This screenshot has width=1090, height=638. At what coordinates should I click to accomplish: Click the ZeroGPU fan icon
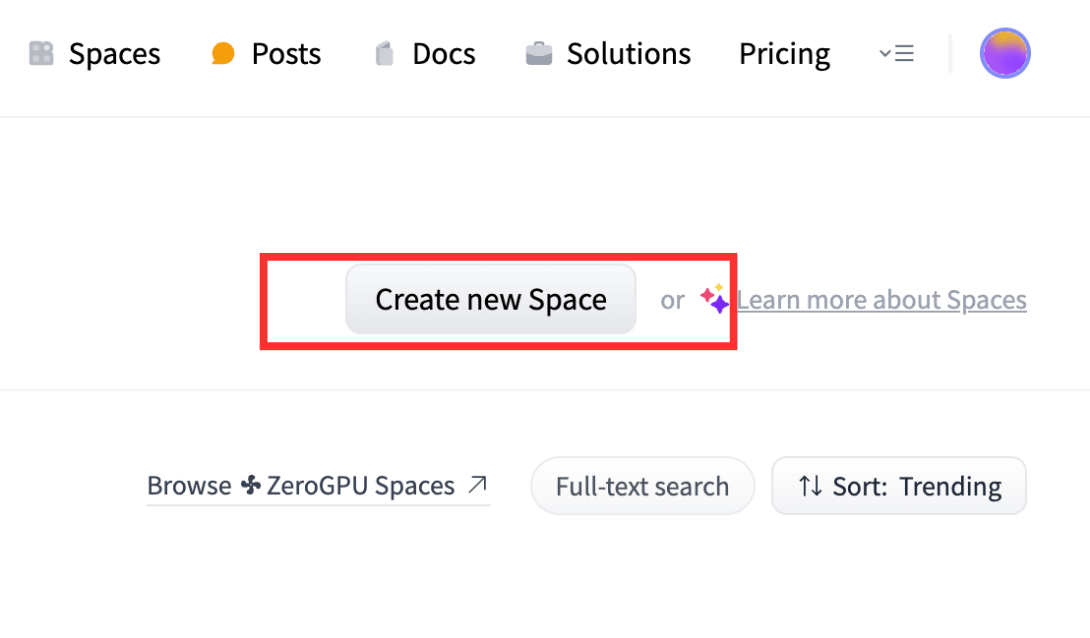click(x=251, y=484)
